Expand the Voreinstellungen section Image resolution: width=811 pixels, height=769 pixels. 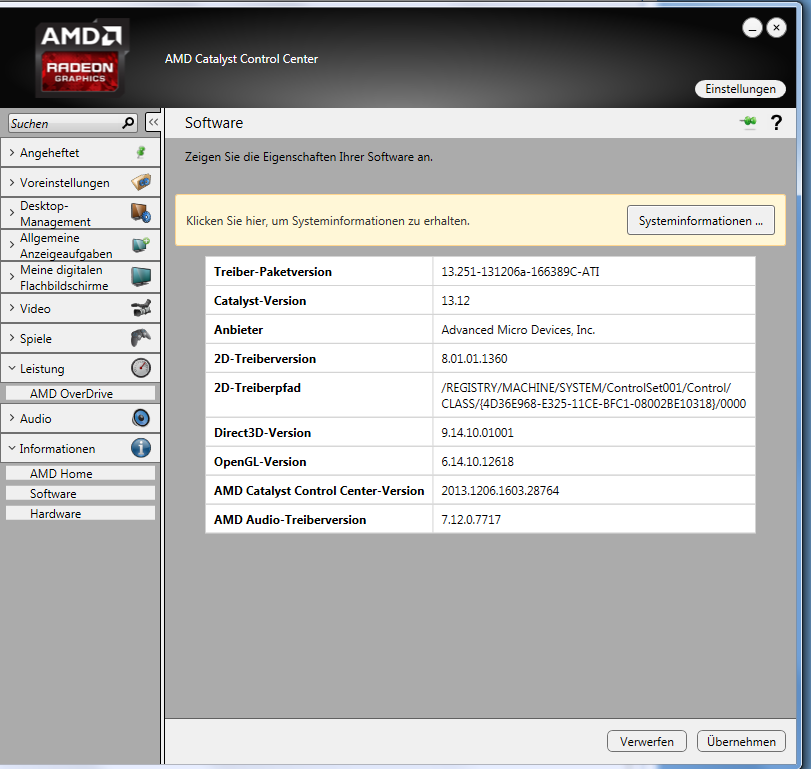tap(12, 183)
